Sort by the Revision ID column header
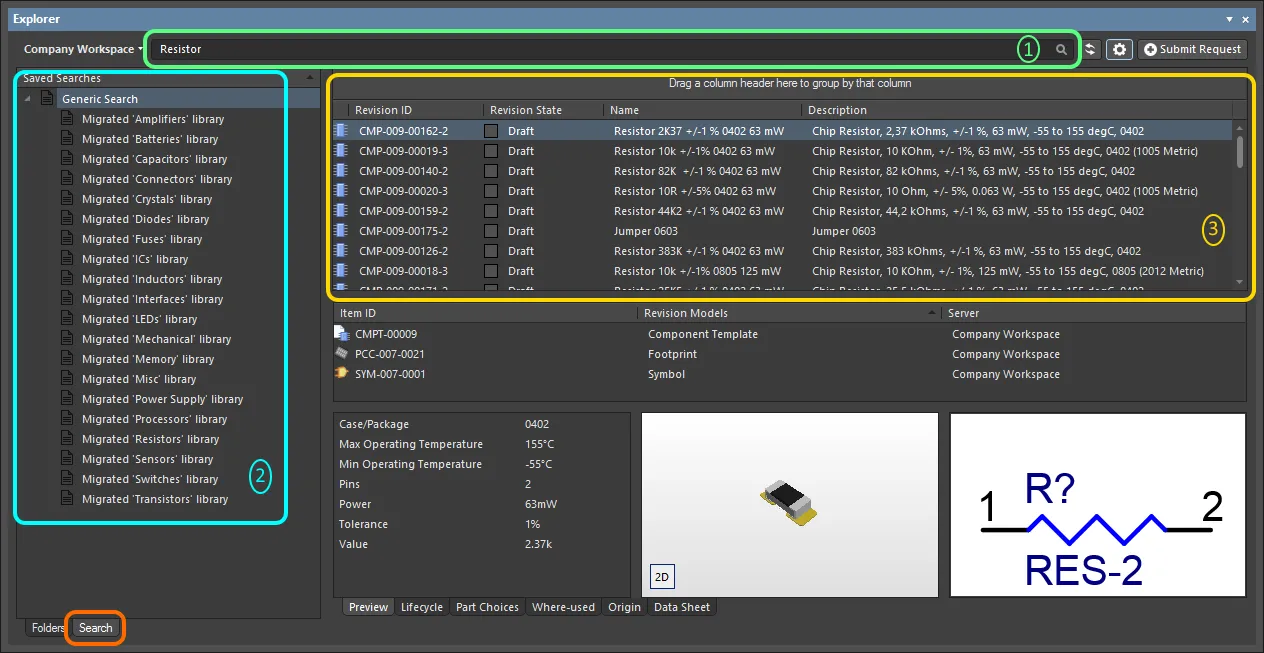The width and height of the screenshot is (1264, 653). [385, 110]
